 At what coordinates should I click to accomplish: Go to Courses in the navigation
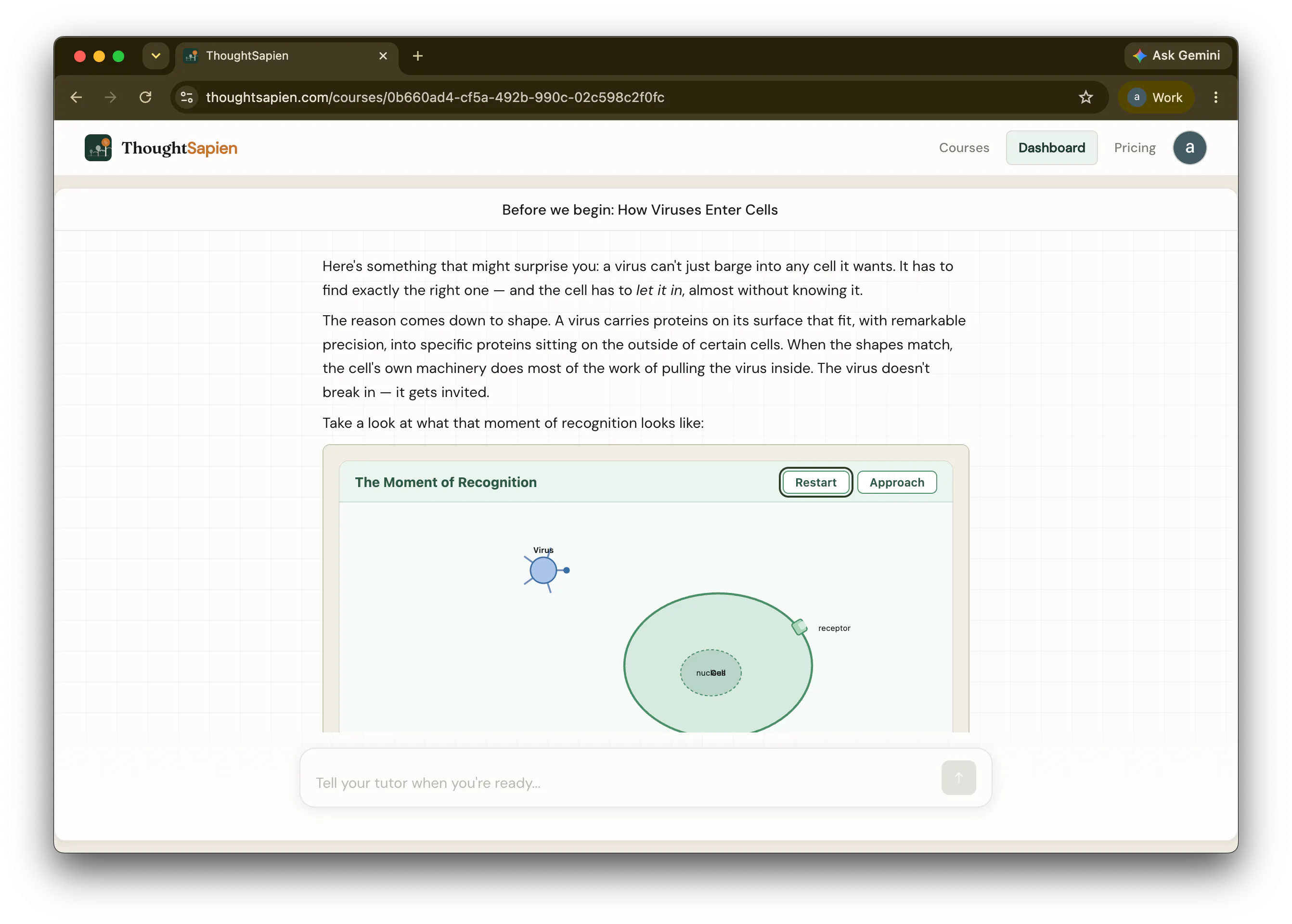[x=964, y=148]
